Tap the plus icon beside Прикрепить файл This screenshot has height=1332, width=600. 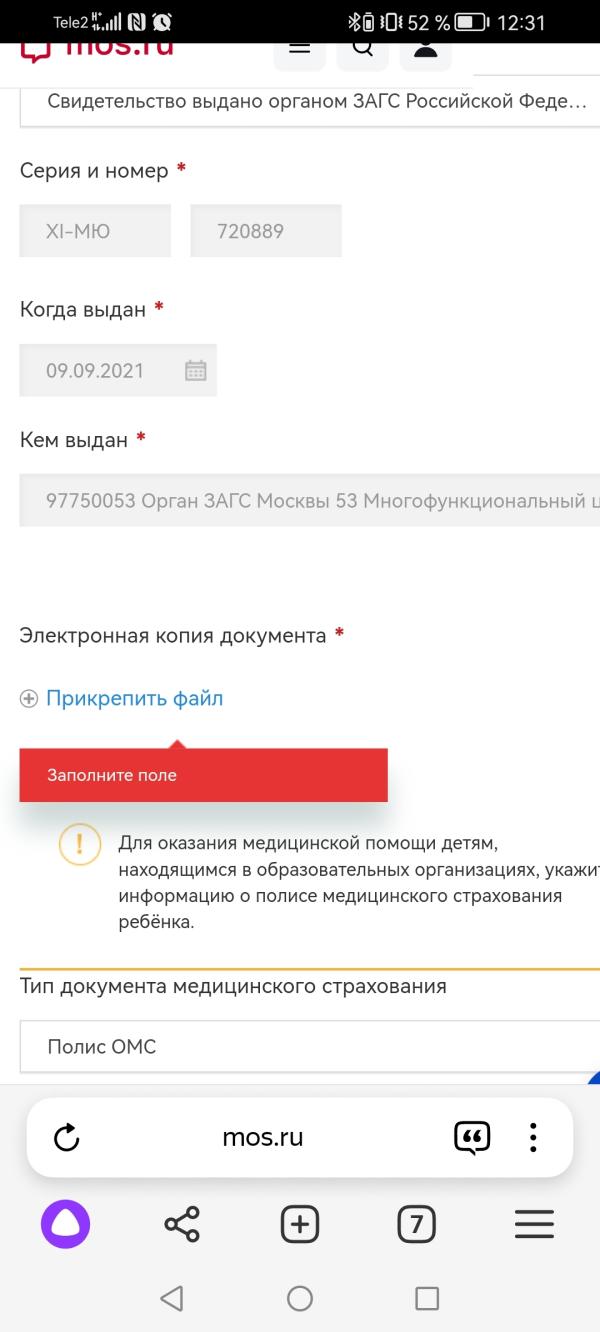[x=29, y=699]
